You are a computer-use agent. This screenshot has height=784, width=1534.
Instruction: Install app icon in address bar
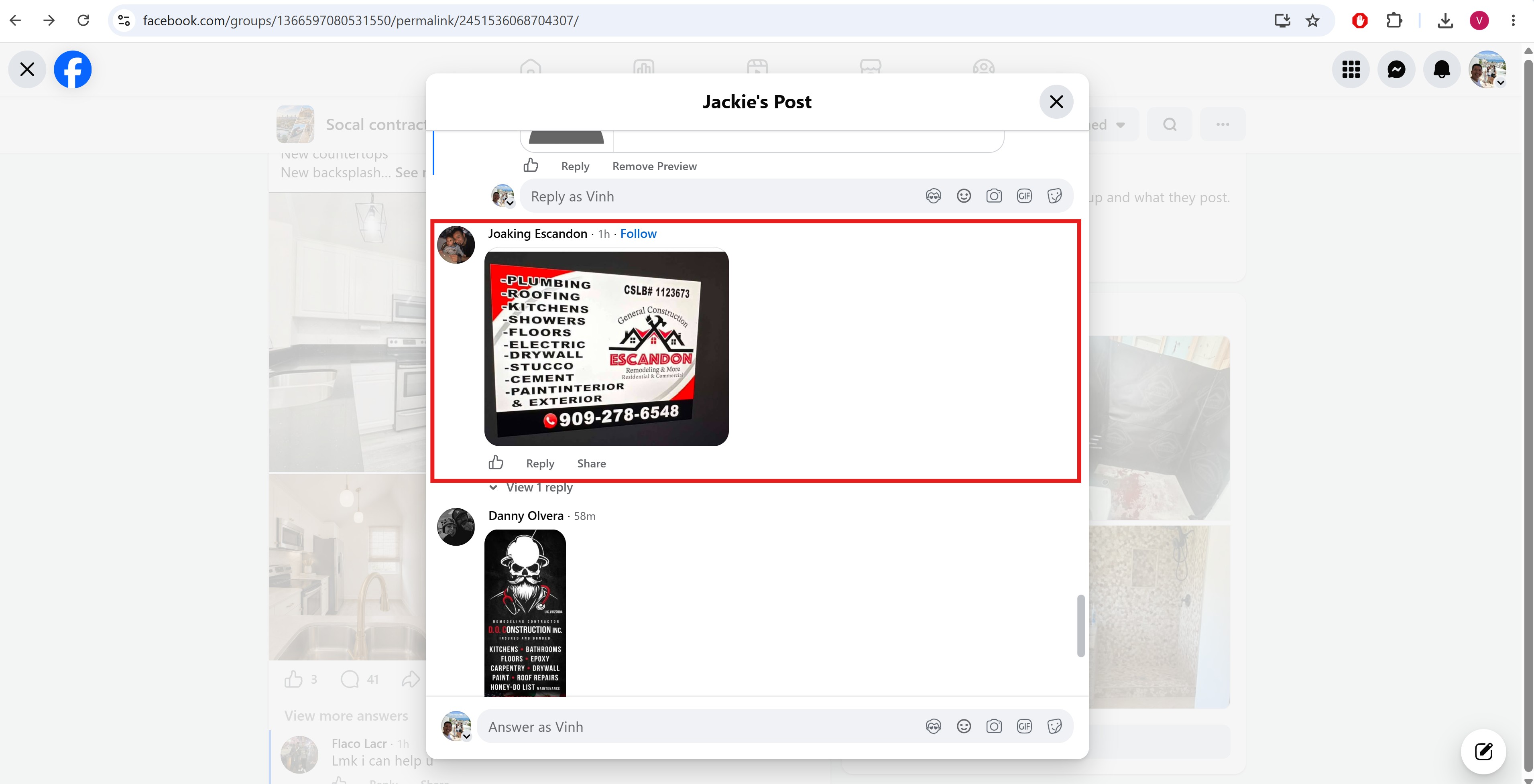[x=1282, y=21]
